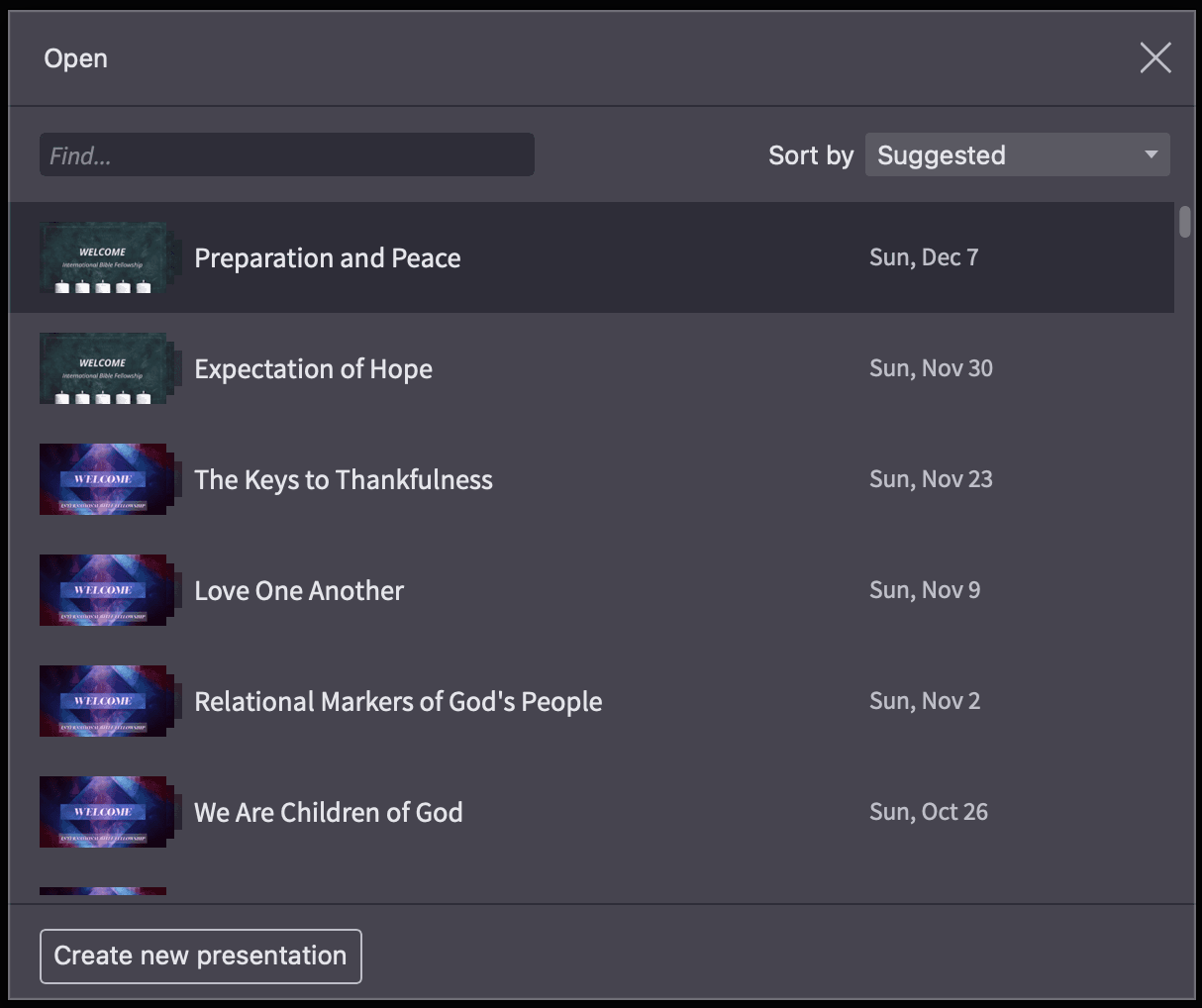Click the Find search field
This screenshot has height=1008, width=1202.
[x=287, y=155]
